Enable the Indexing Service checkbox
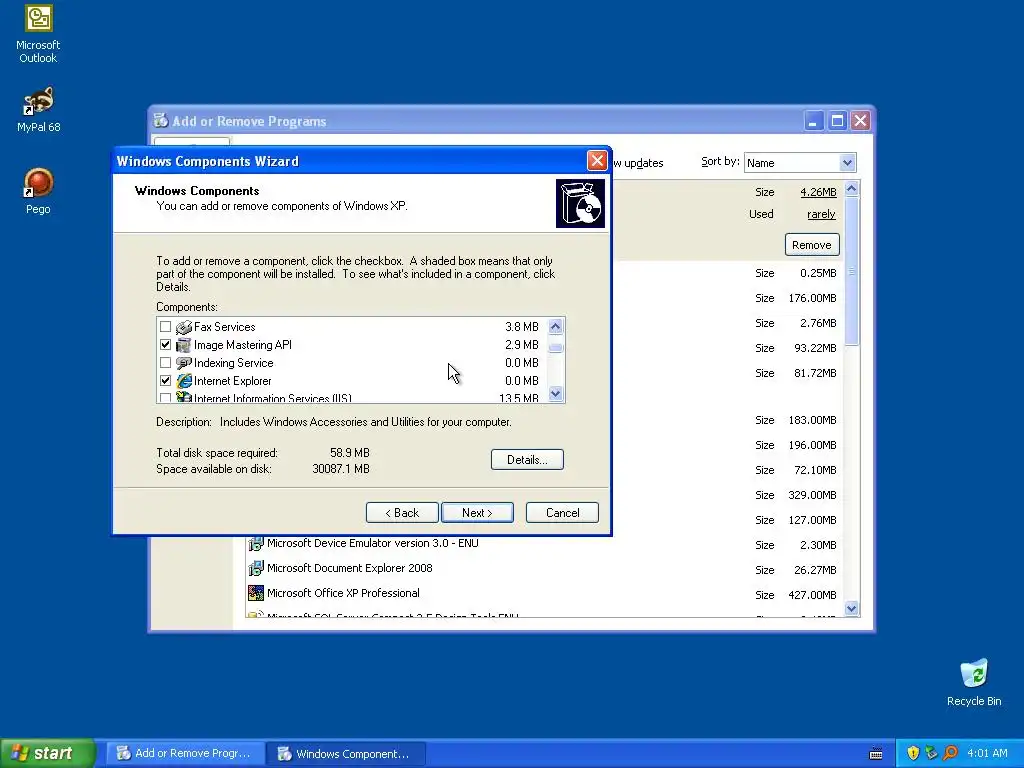Viewport: 1024px width, 768px height. [166, 363]
